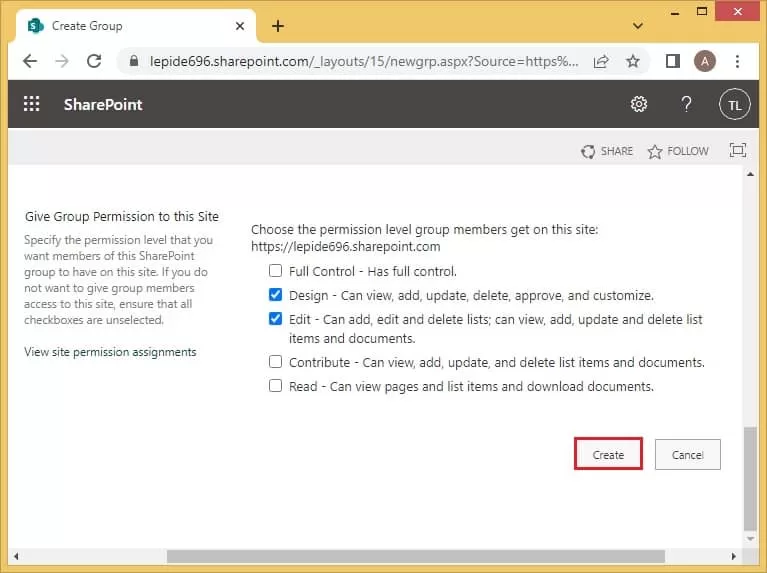The width and height of the screenshot is (767, 573).
Task: Expand the Chrome tab search dropdown
Action: coord(638,25)
